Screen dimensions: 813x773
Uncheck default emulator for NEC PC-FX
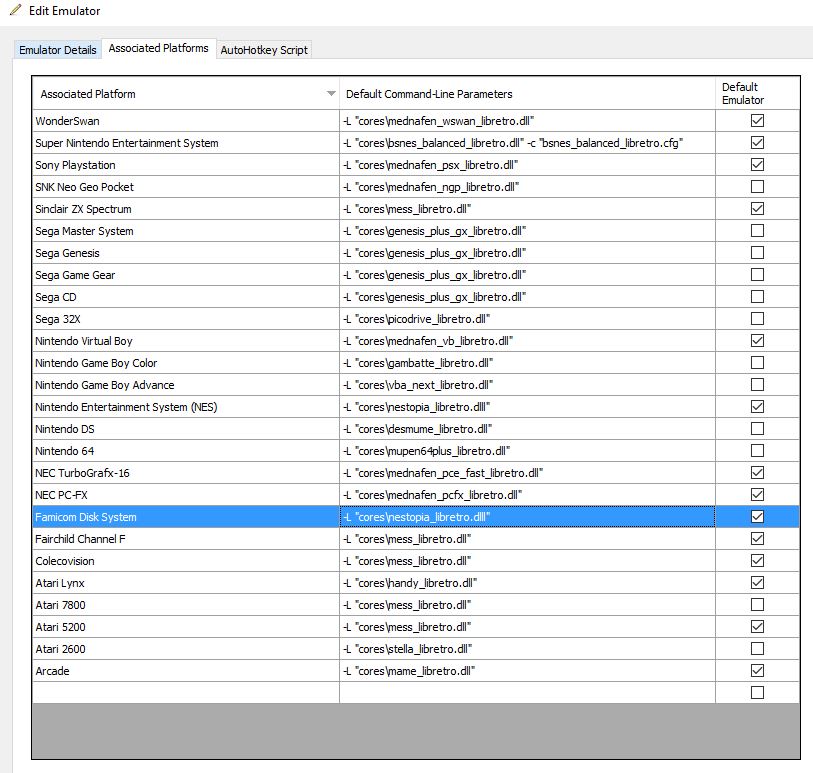tap(758, 495)
